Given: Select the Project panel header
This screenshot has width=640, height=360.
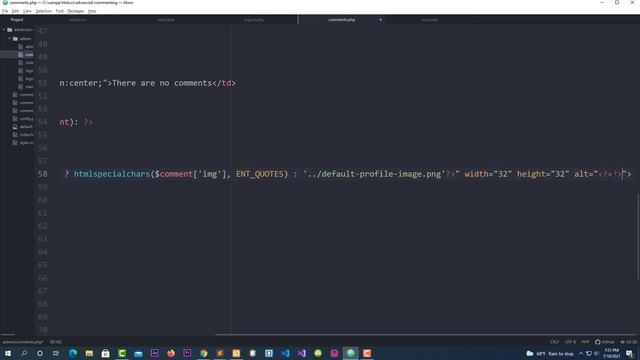Looking at the screenshot, I should point(17,20).
